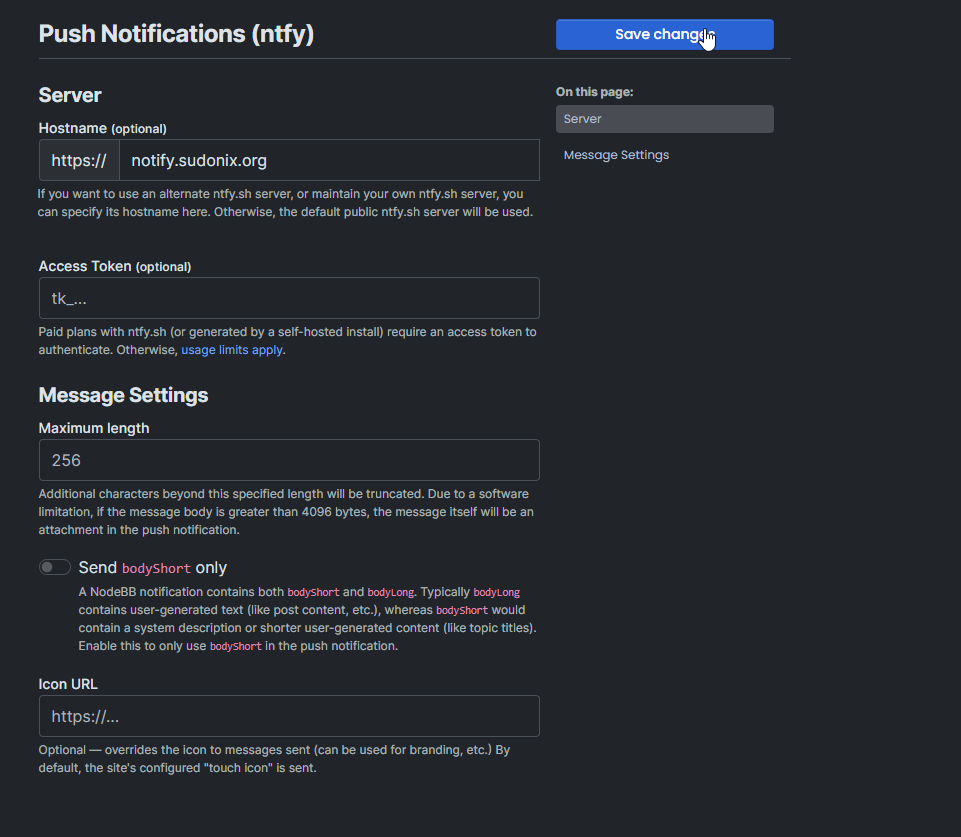This screenshot has height=837, width=961.
Task: Click the Push Notifications (ntfy) page title
Action: coord(176,34)
